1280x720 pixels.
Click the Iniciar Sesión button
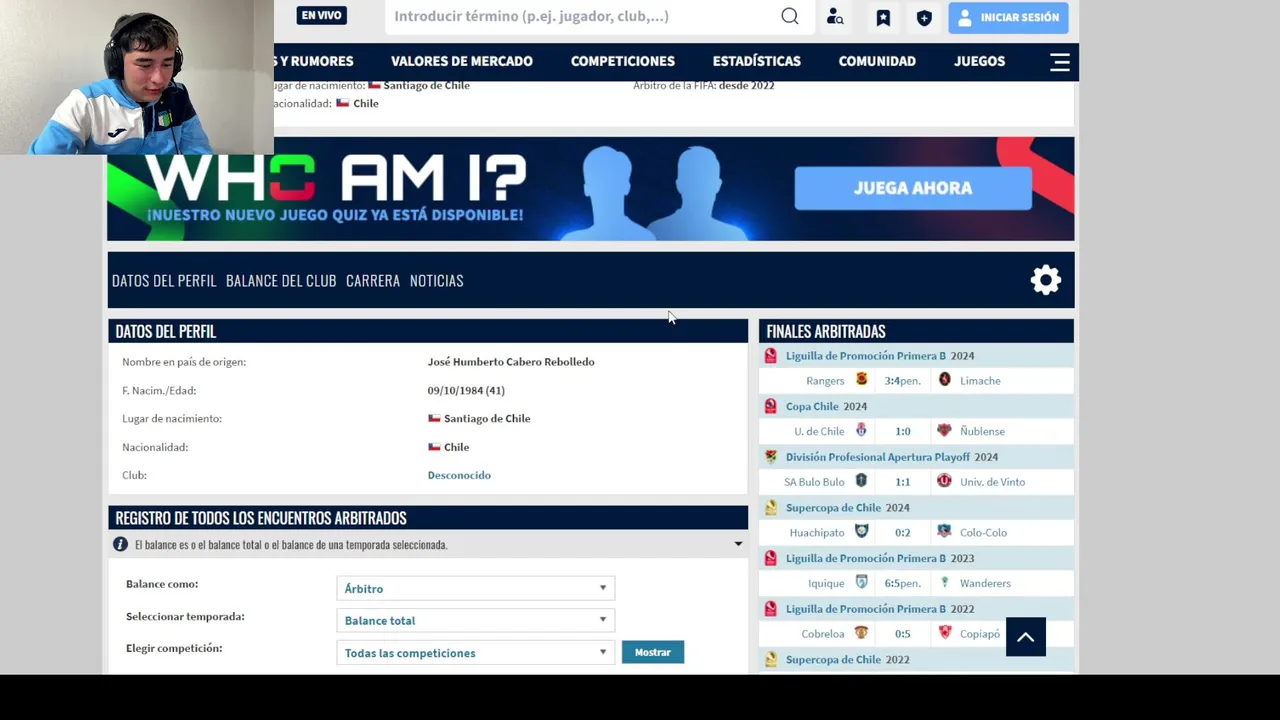pyautogui.click(x=1008, y=17)
